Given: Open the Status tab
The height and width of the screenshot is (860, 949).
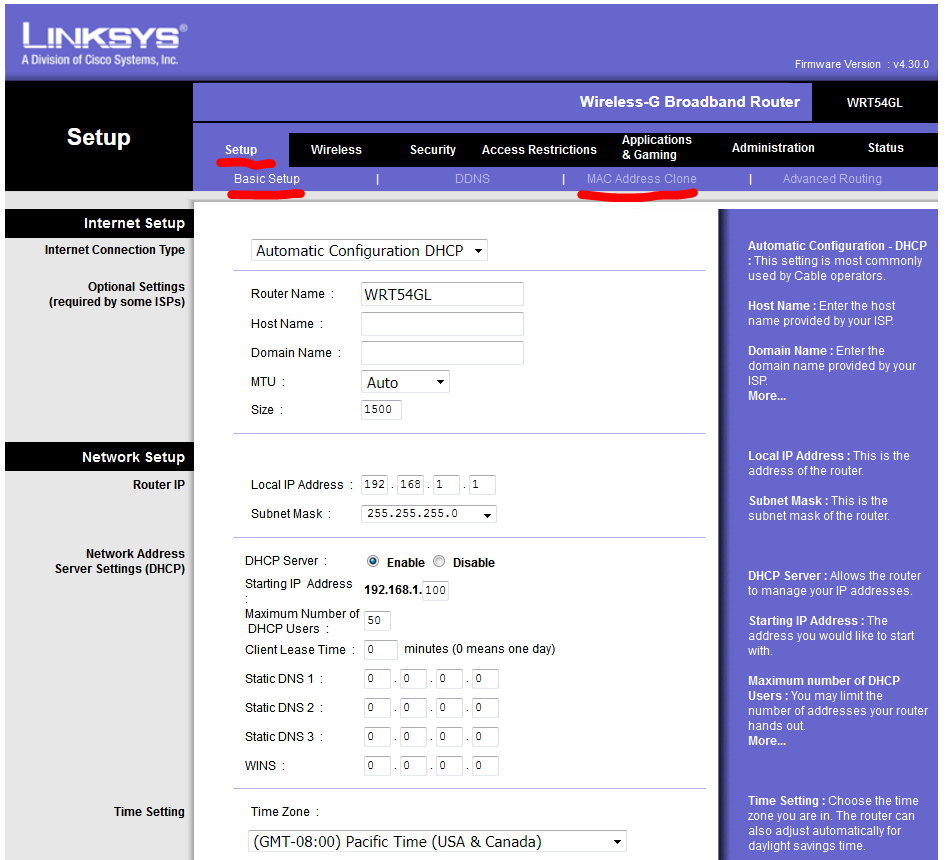Looking at the screenshot, I should click(885, 148).
